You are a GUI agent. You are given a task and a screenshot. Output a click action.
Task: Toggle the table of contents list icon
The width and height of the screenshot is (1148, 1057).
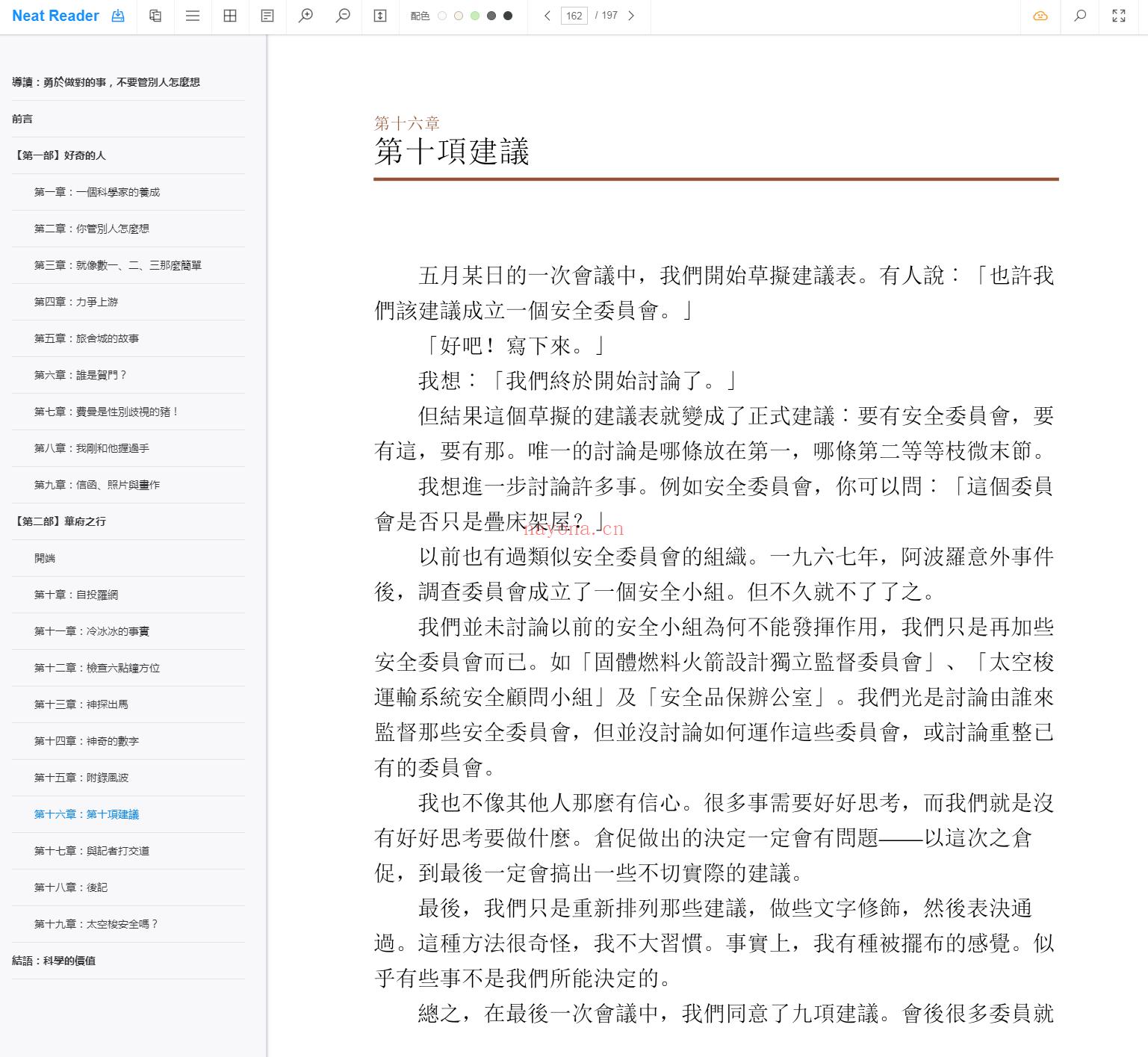193,16
